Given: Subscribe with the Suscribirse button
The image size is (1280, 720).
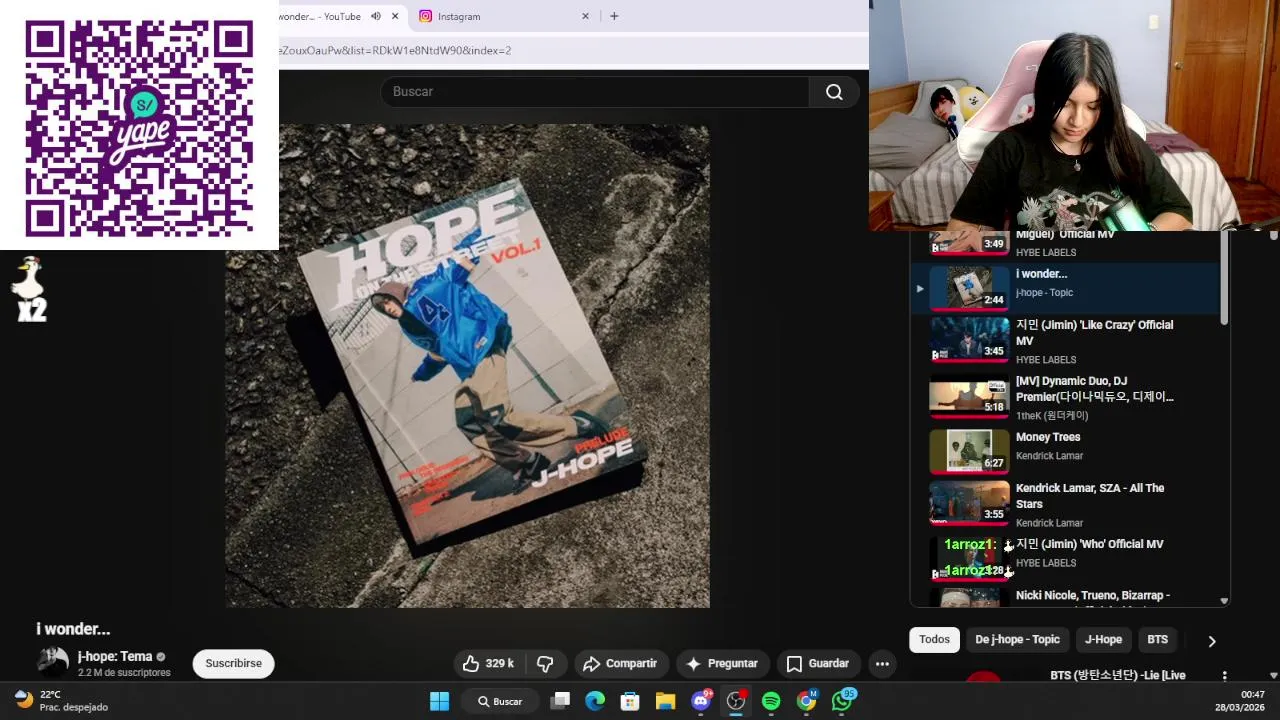Looking at the screenshot, I should tap(234, 663).
